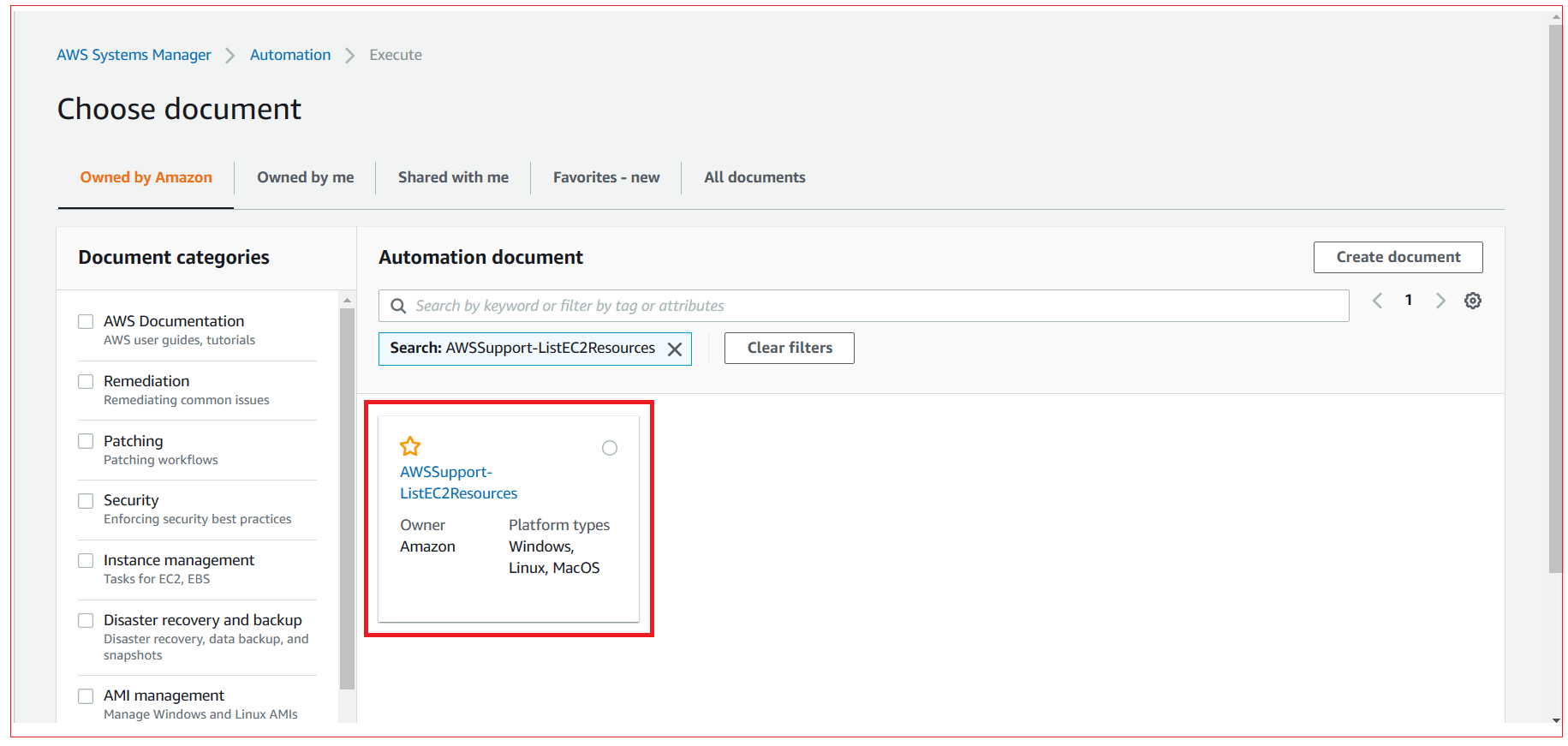The image size is (1568, 746).
Task: Open AWS Systems Manager breadcrumb link
Action: pyautogui.click(x=134, y=55)
